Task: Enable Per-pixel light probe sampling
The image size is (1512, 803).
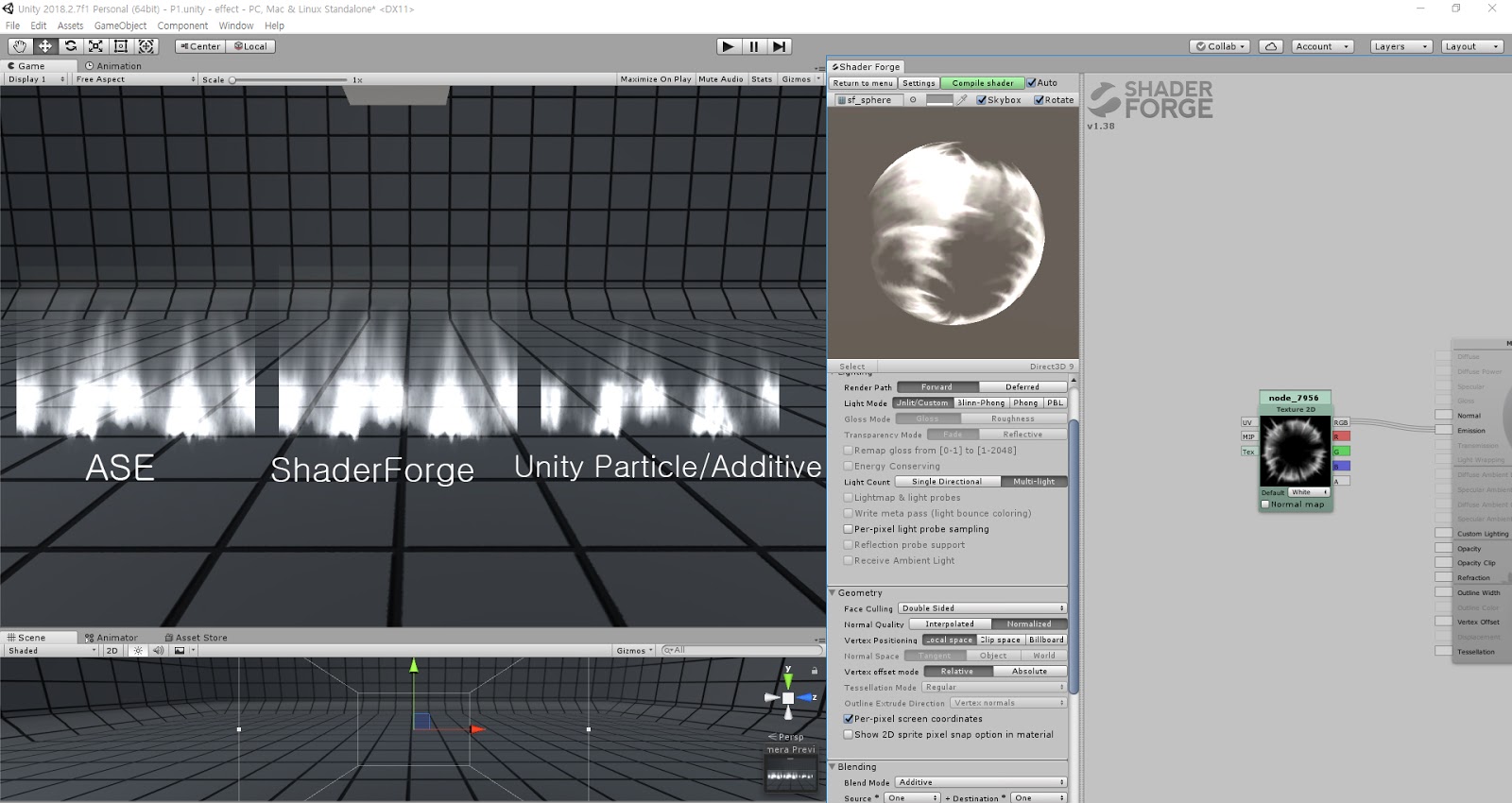Action: pyautogui.click(x=849, y=529)
